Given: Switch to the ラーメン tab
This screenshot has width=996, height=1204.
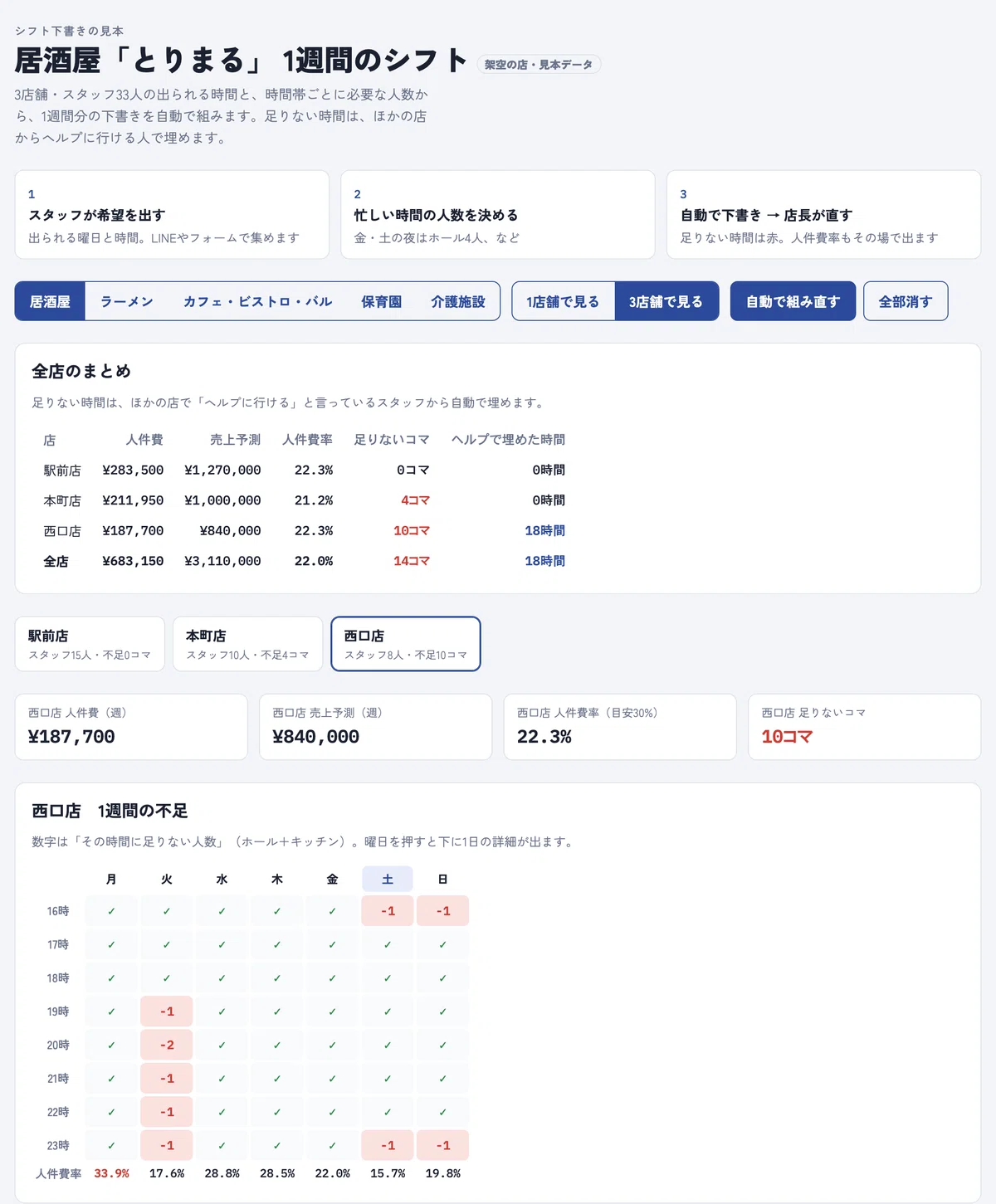Looking at the screenshot, I should [127, 301].
